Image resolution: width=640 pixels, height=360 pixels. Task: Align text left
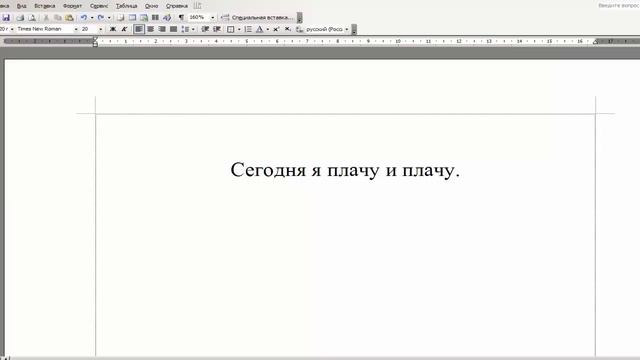click(139, 29)
